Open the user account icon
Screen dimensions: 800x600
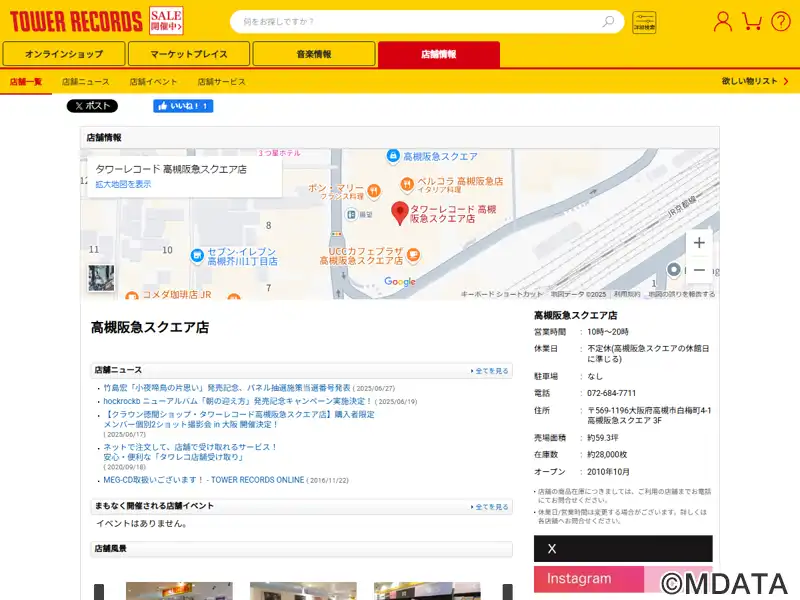point(722,22)
